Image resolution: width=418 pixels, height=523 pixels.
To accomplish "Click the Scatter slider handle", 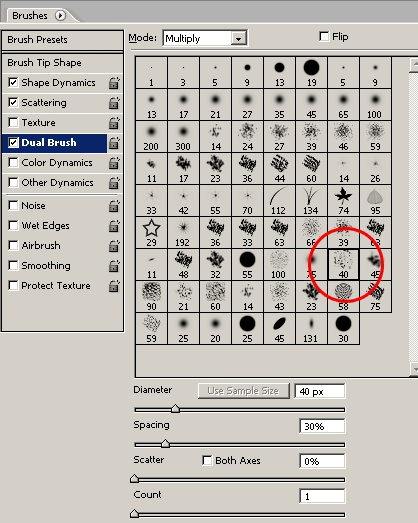I will point(134,479).
